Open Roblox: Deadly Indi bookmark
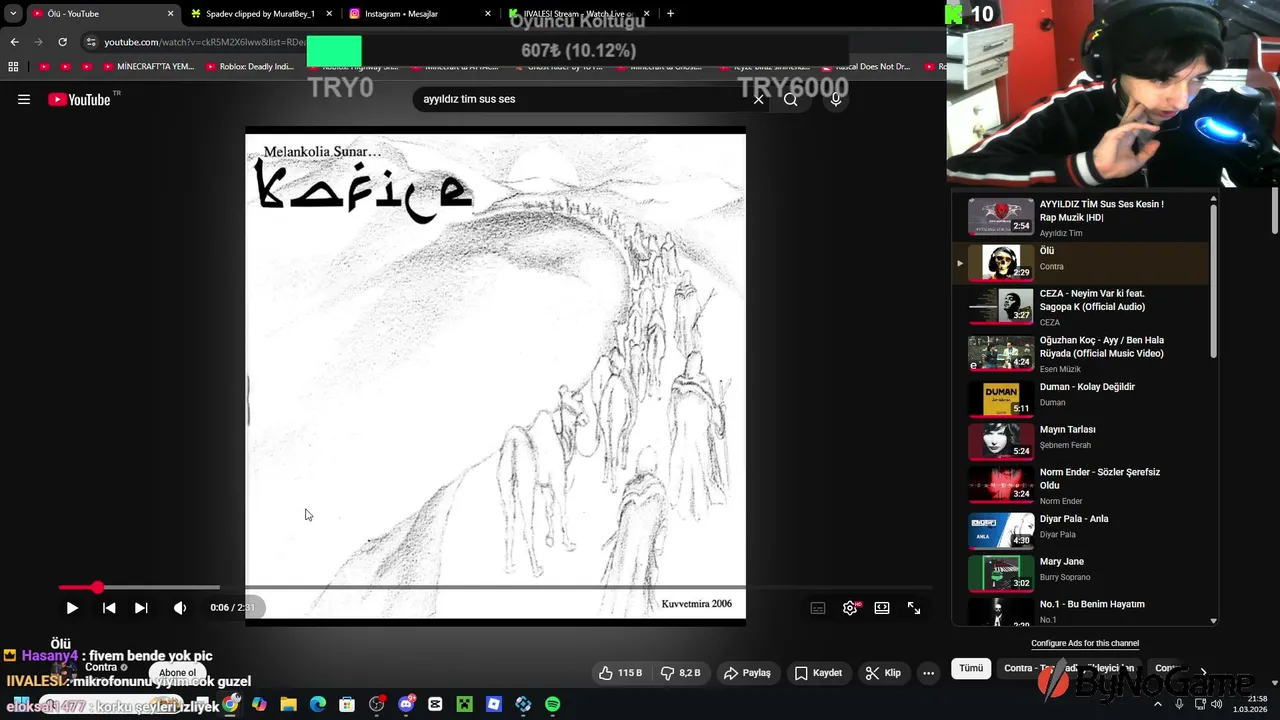1280x720 pixels. tap(249, 67)
